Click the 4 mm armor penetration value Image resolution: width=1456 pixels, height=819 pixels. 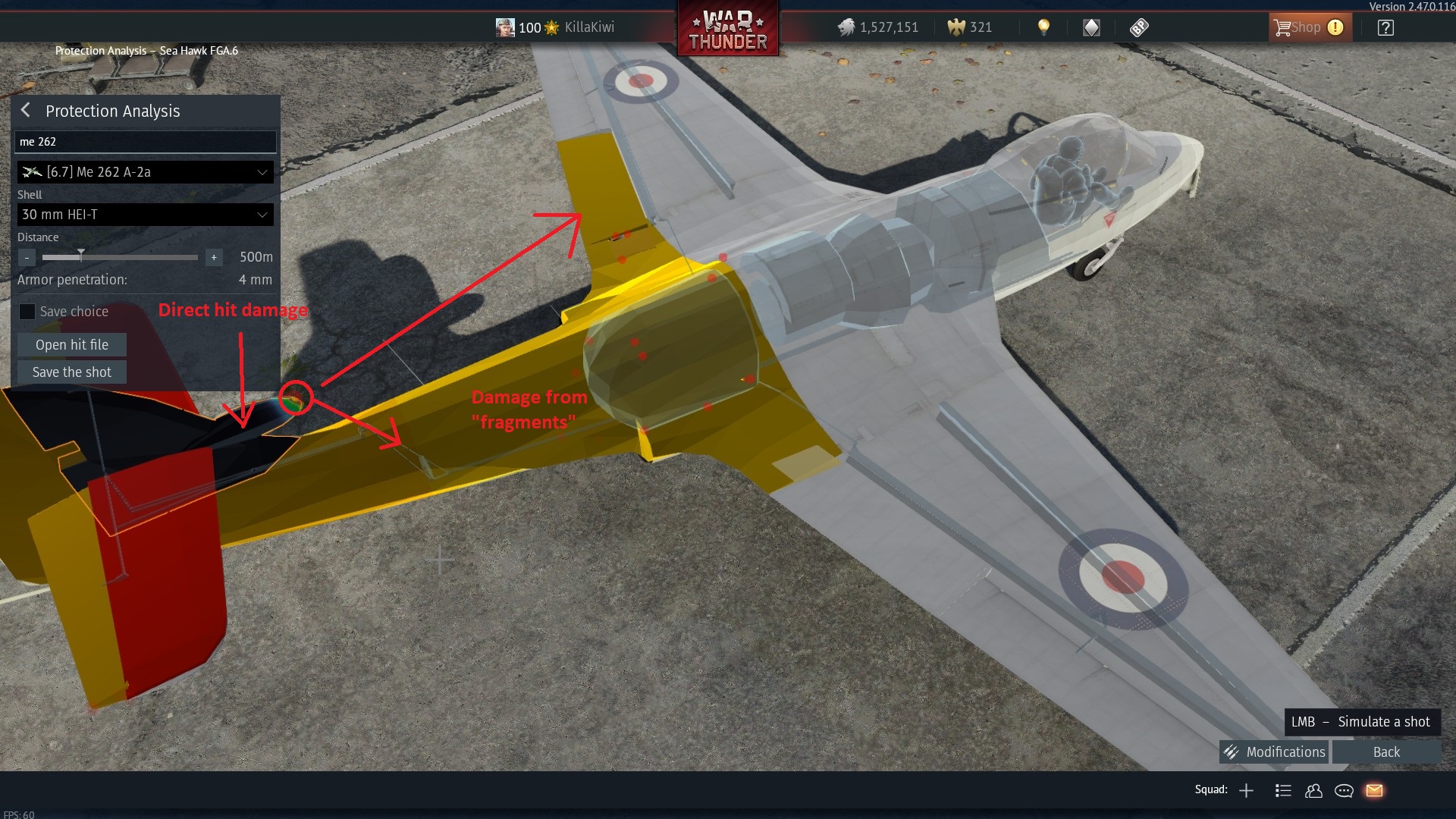255,280
